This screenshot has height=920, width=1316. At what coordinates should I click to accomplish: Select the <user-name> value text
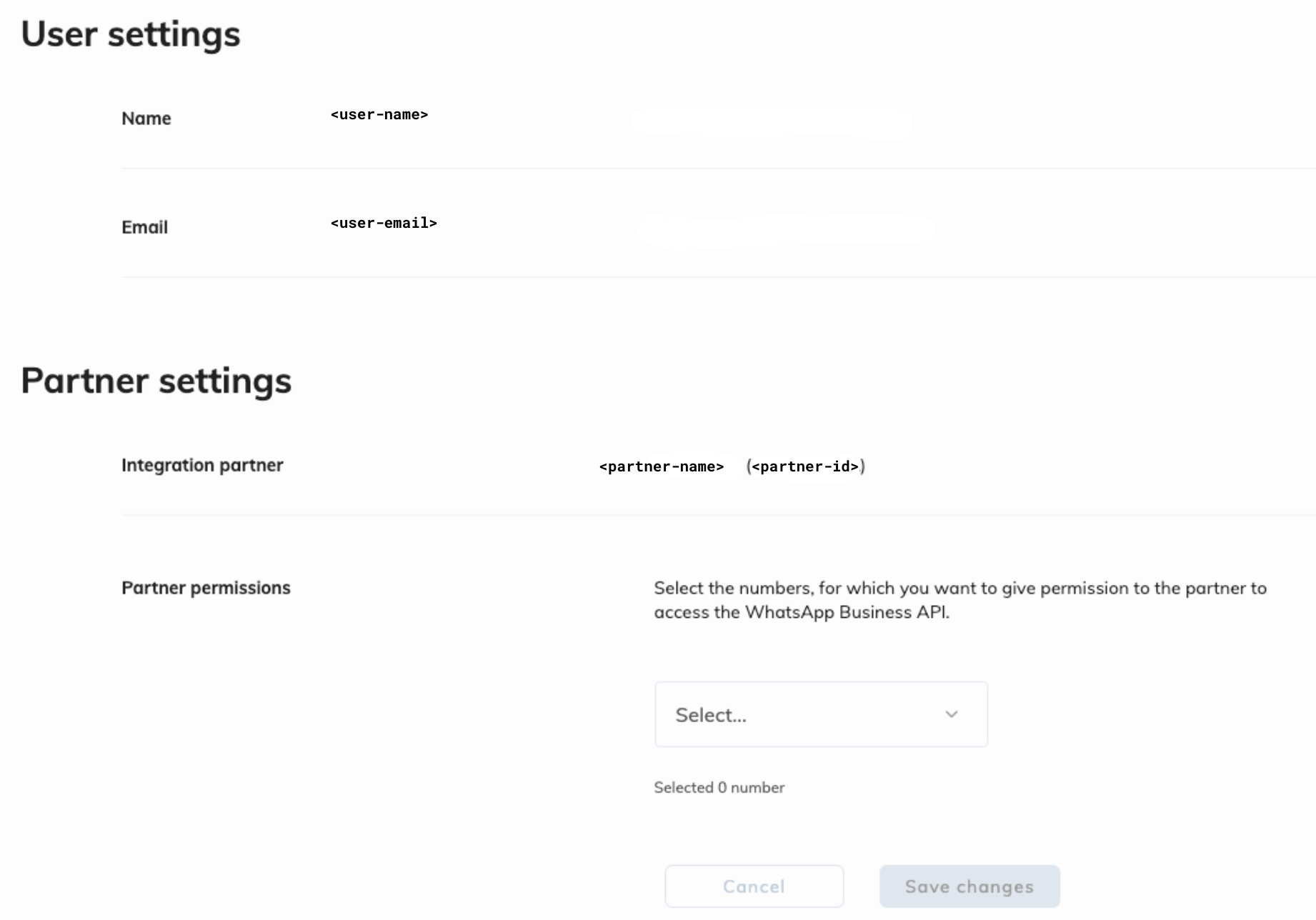tap(379, 115)
